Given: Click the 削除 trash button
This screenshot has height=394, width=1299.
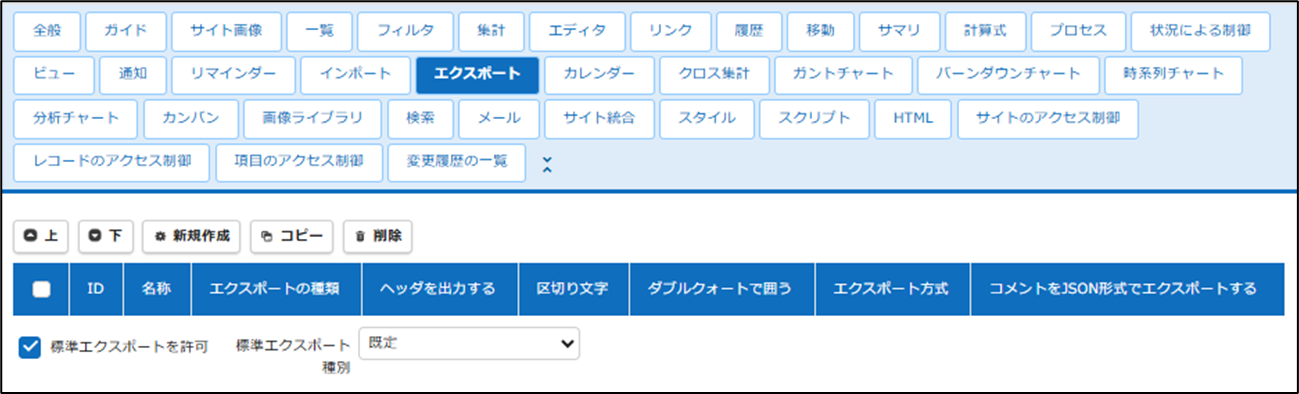Looking at the screenshot, I should tap(378, 236).
